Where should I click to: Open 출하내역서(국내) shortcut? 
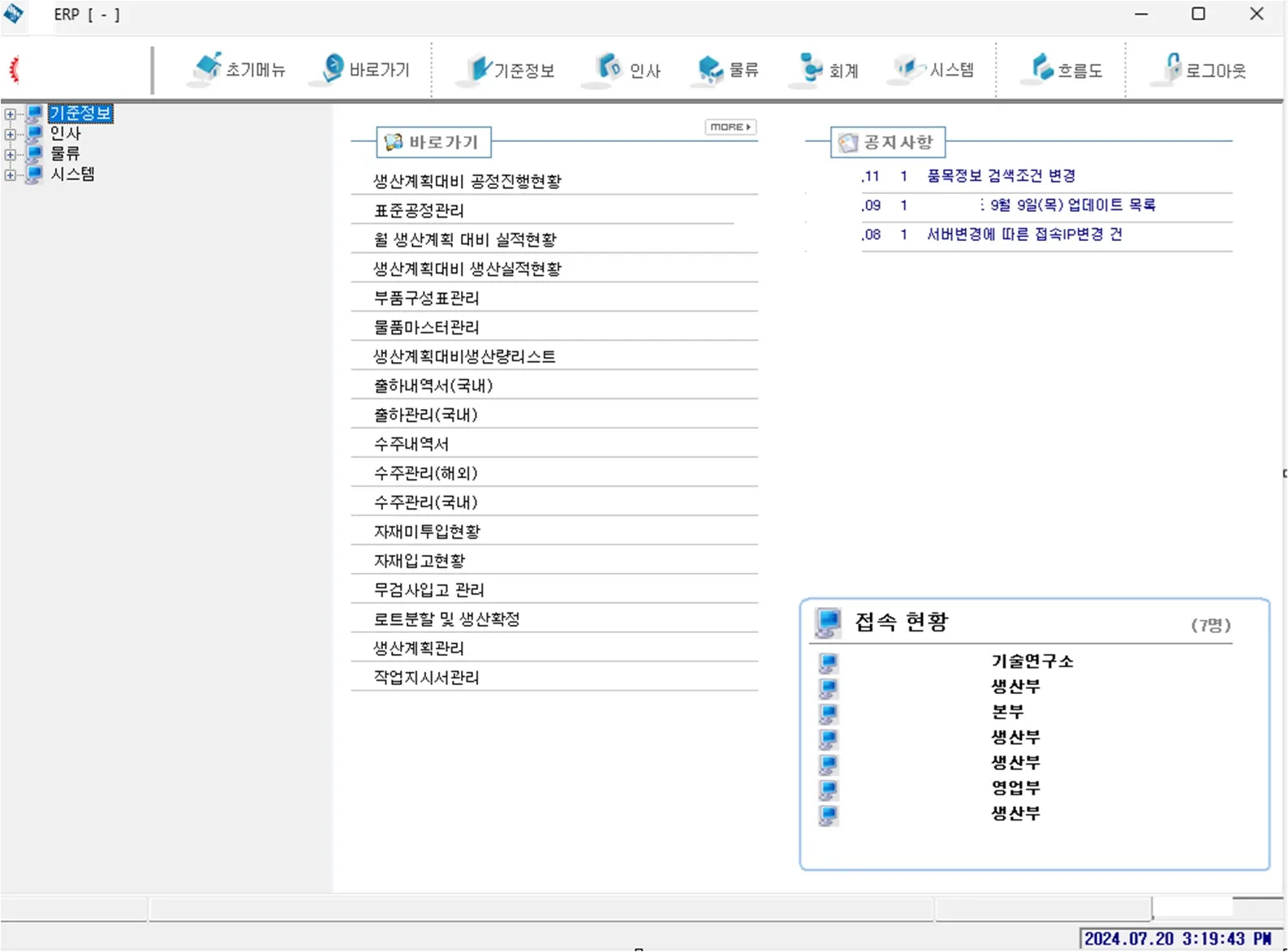click(433, 386)
